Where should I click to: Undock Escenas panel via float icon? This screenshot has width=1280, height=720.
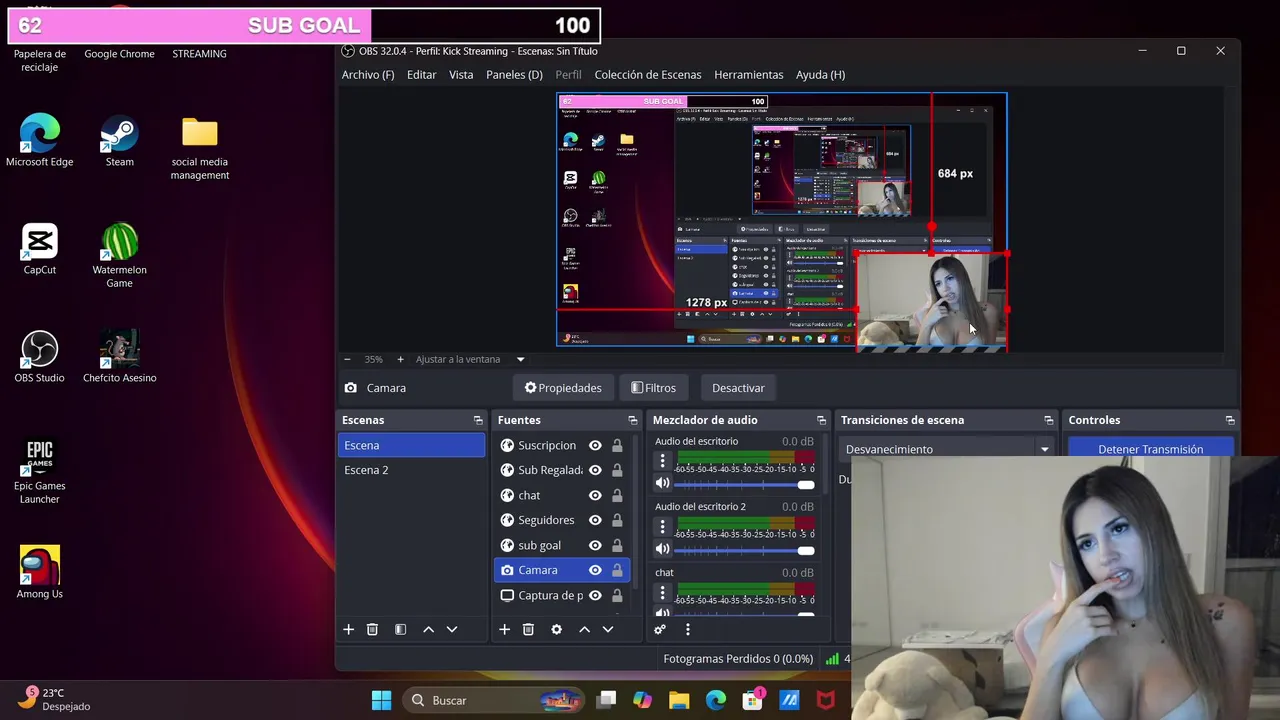coord(478,420)
